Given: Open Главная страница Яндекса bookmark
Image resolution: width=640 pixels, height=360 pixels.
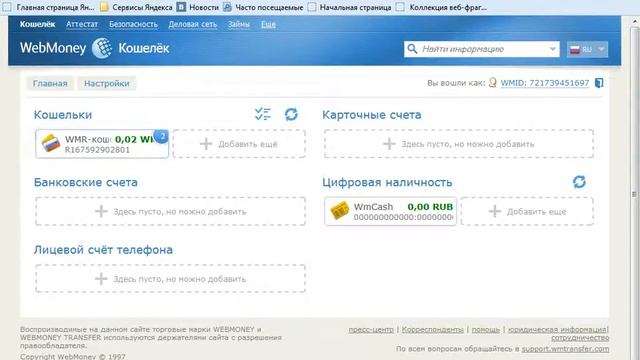Looking at the screenshot, I should [x=50, y=7].
